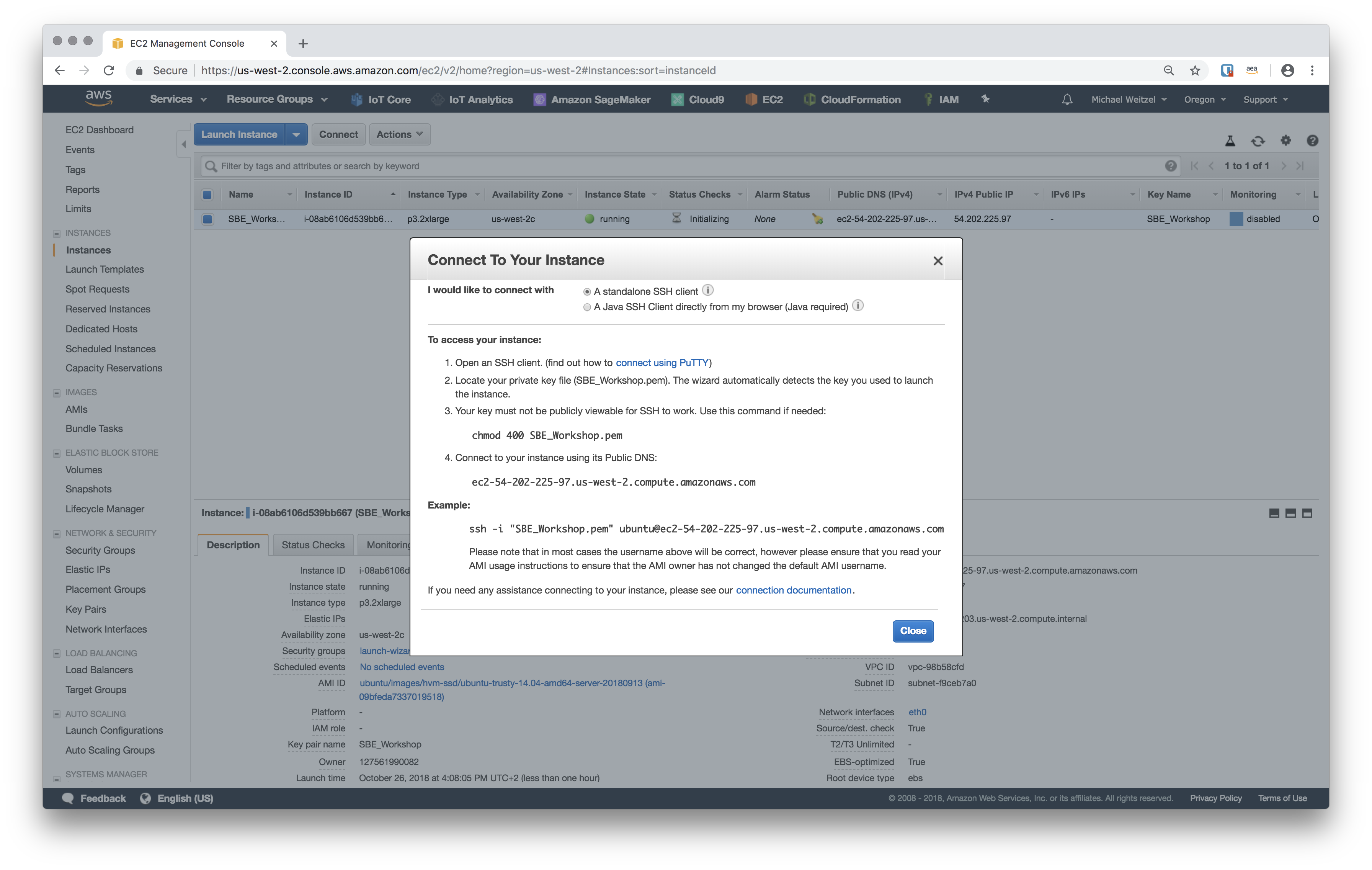The image size is (1372, 870).
Task: Open EC2 shortcut in nav bar
Action: click(764, 99)
